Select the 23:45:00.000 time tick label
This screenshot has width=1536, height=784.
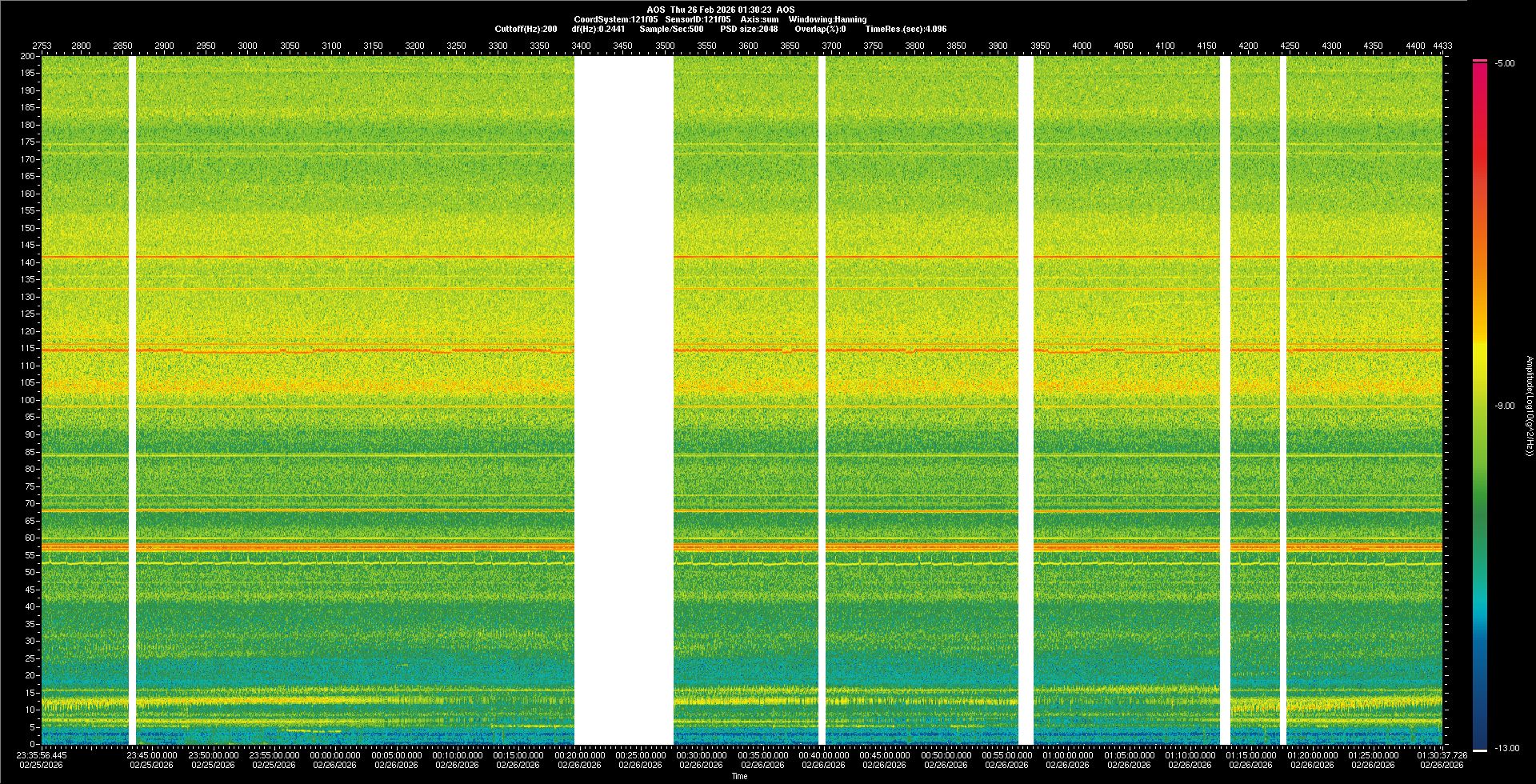(152, 755)
